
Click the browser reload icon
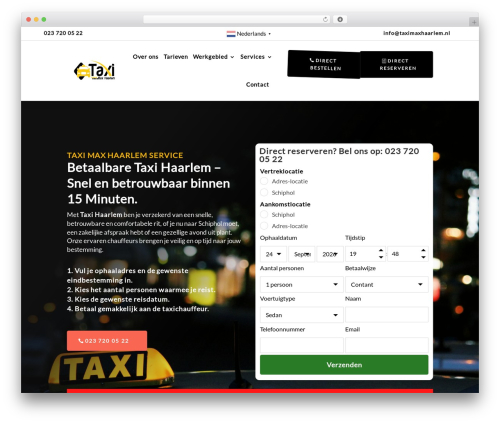pyautogui.click(x=325, y=19)
